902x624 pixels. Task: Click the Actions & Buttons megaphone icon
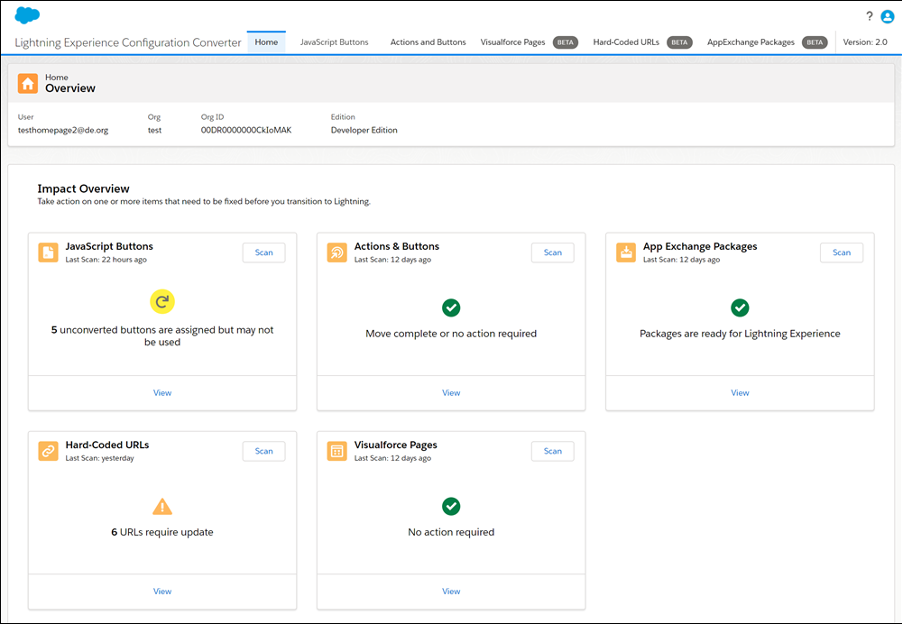[x=336, y=253]
